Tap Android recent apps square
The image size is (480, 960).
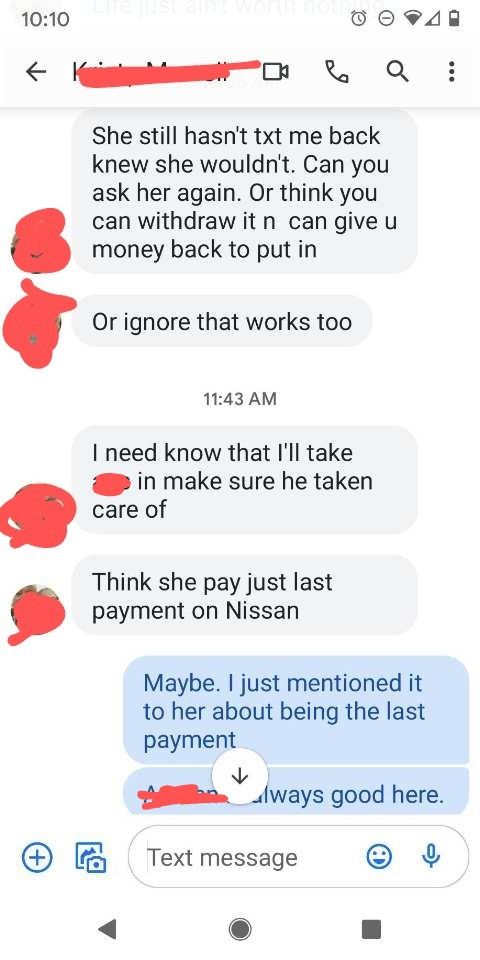pyautogui.click(x=371, y=929)
